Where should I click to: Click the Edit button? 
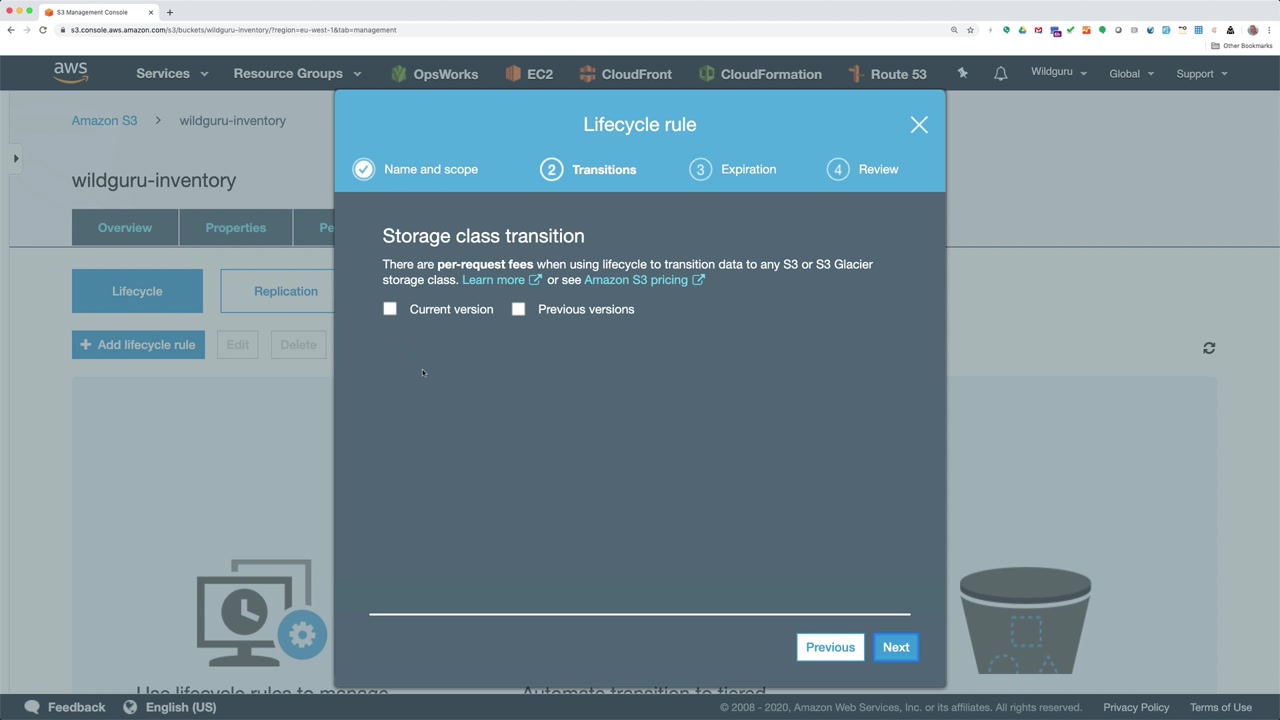237,345
